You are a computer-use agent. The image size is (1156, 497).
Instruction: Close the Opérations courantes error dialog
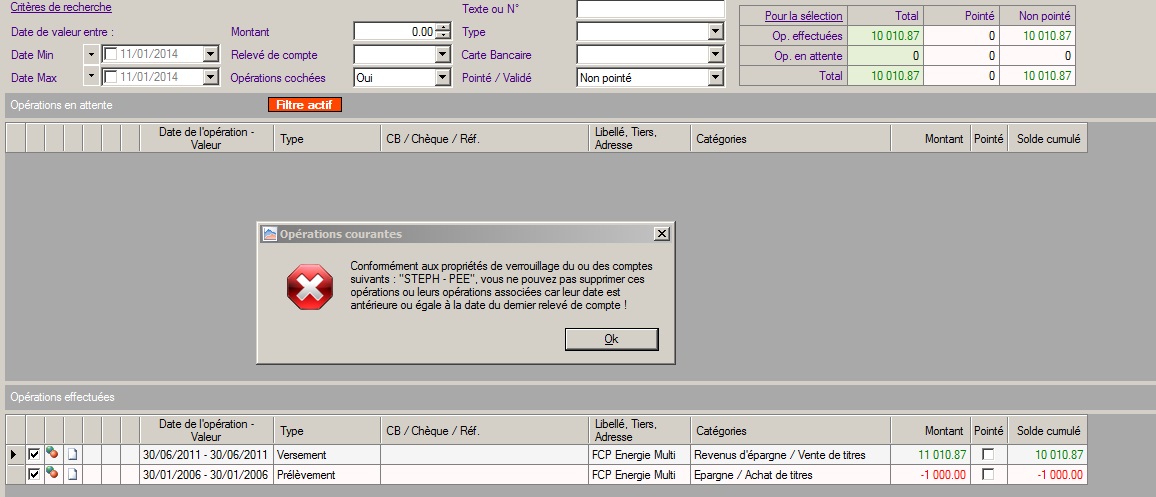pyautogui.click(x=662, y=234)
